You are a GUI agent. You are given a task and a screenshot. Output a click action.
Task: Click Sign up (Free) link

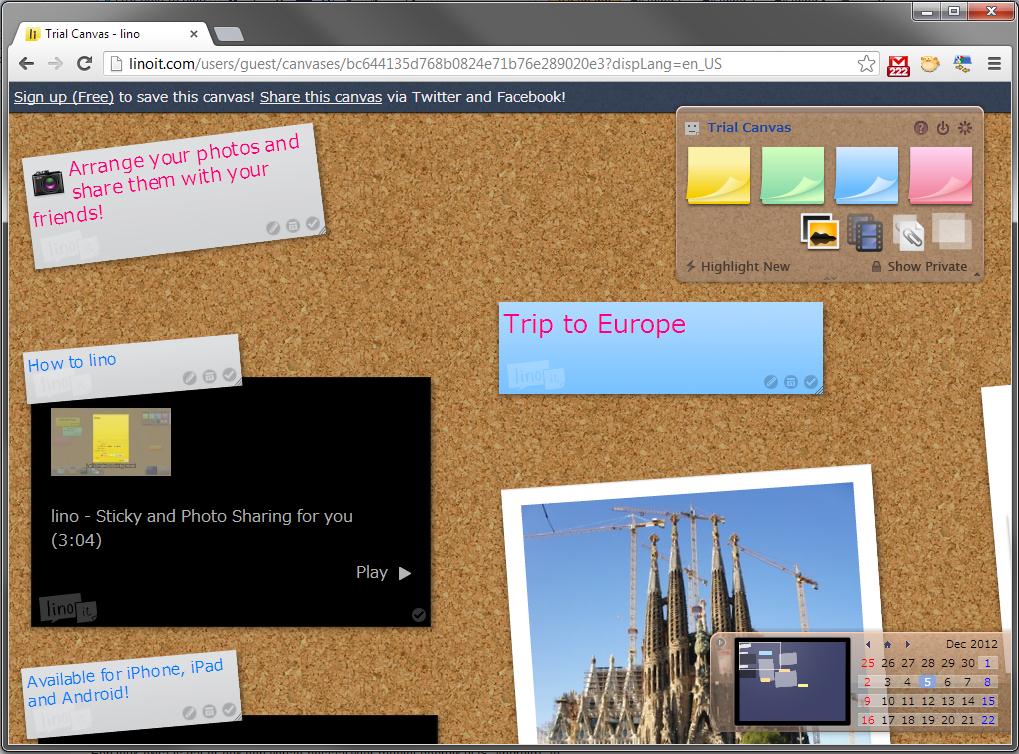(x=64, y=97)
